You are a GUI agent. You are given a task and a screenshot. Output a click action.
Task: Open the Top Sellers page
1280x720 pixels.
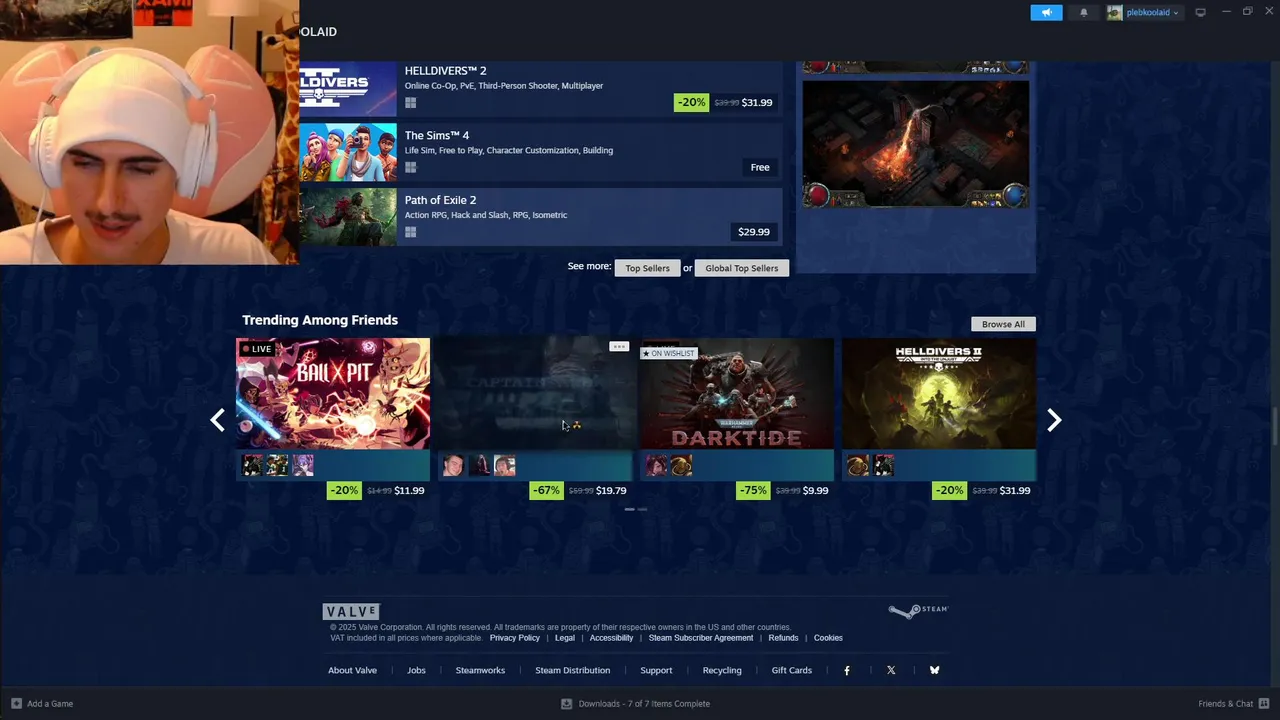647,268
